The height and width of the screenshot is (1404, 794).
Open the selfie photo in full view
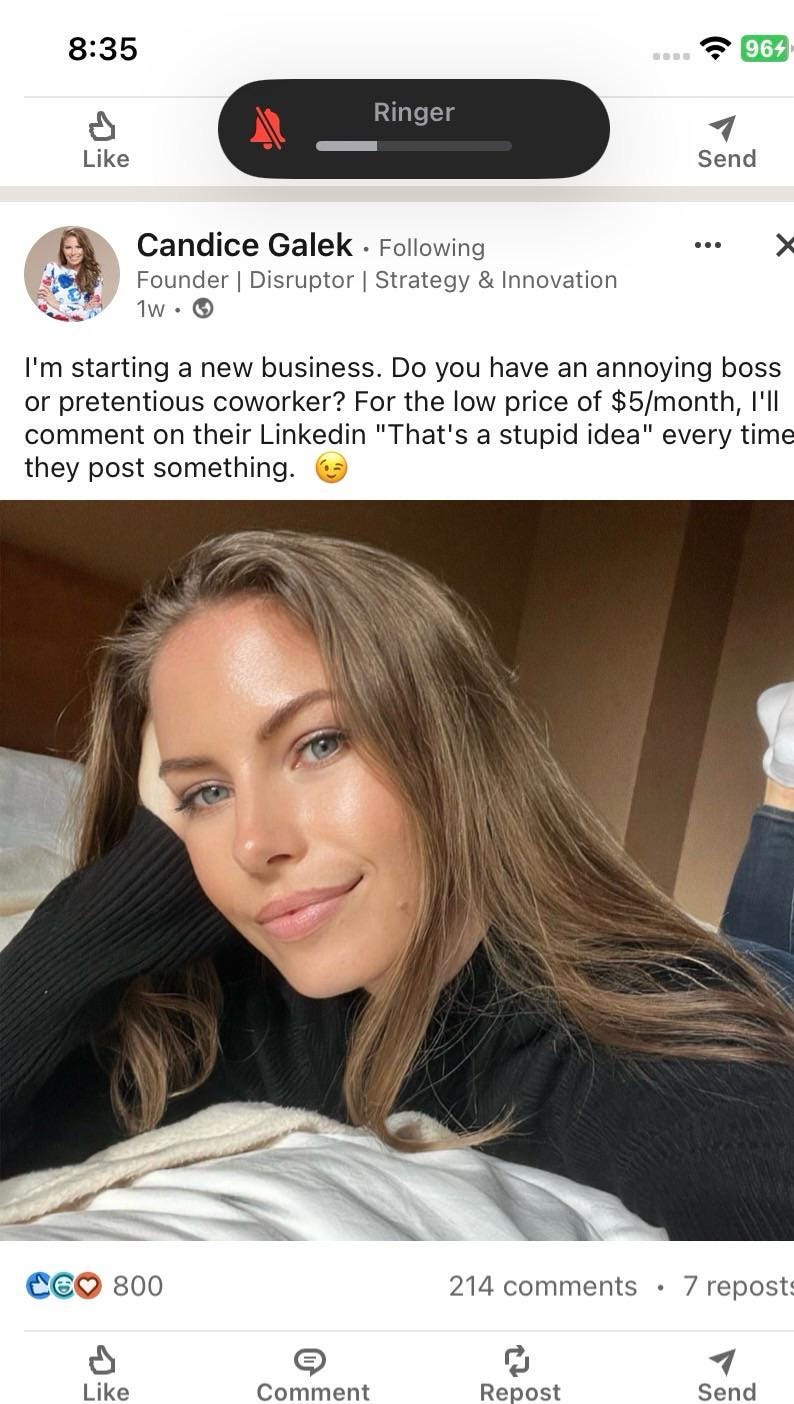coord(397,870)
